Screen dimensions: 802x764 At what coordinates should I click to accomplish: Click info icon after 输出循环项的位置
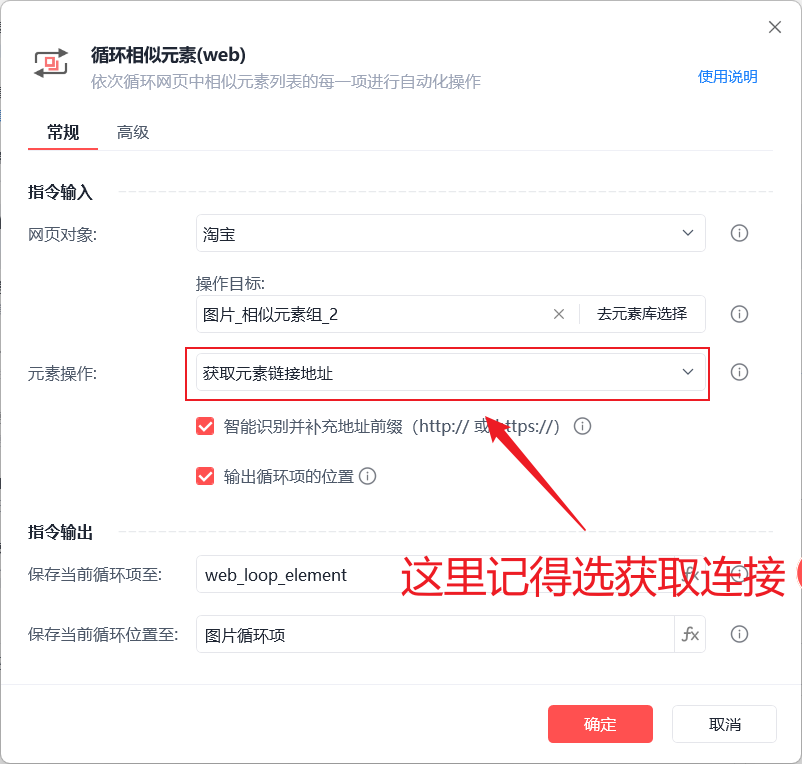tap(367, 476)
